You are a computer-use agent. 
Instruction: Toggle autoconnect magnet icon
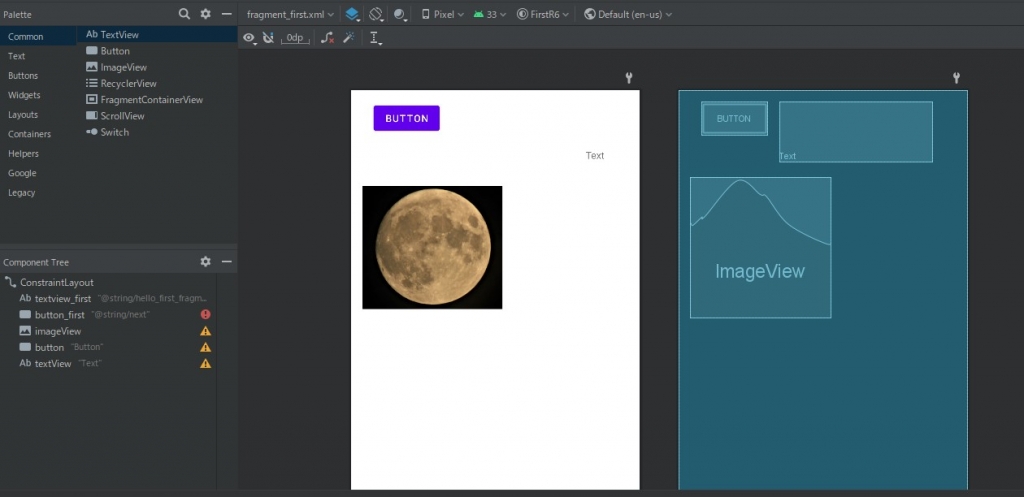pyautogui.click(x=268, y=38)
